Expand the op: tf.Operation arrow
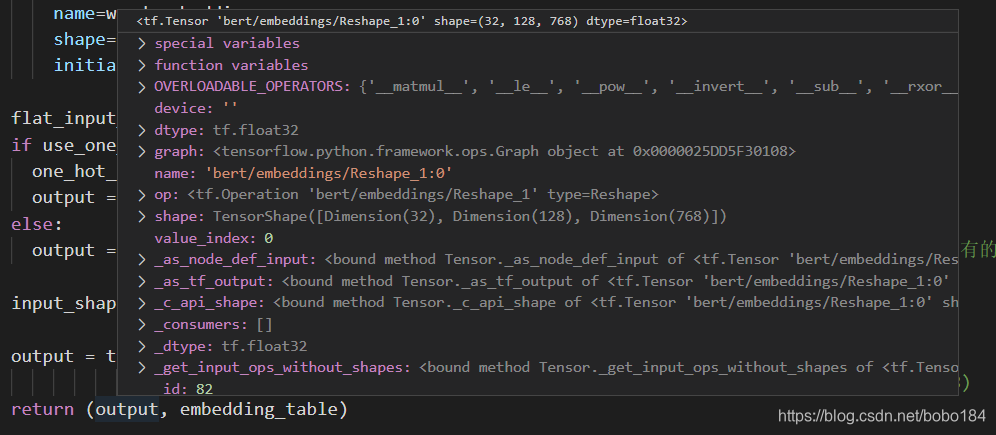This screenshot has width=996, height=435. tap(142, 195)
